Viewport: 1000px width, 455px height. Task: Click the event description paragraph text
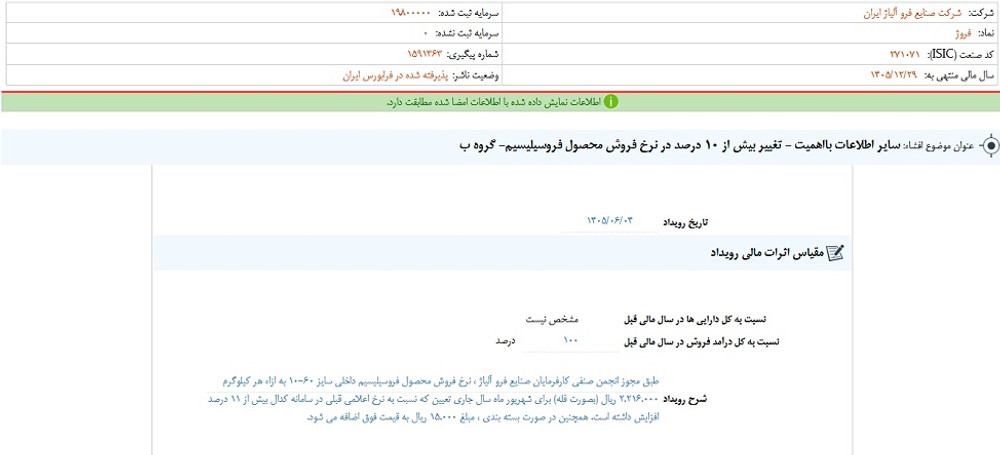tap(434, 399)
